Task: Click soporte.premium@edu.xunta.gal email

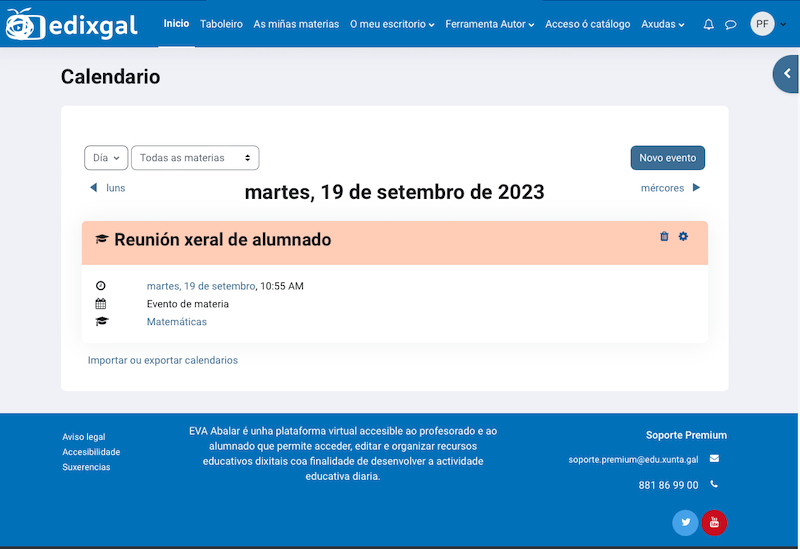Action: [633, 460]
